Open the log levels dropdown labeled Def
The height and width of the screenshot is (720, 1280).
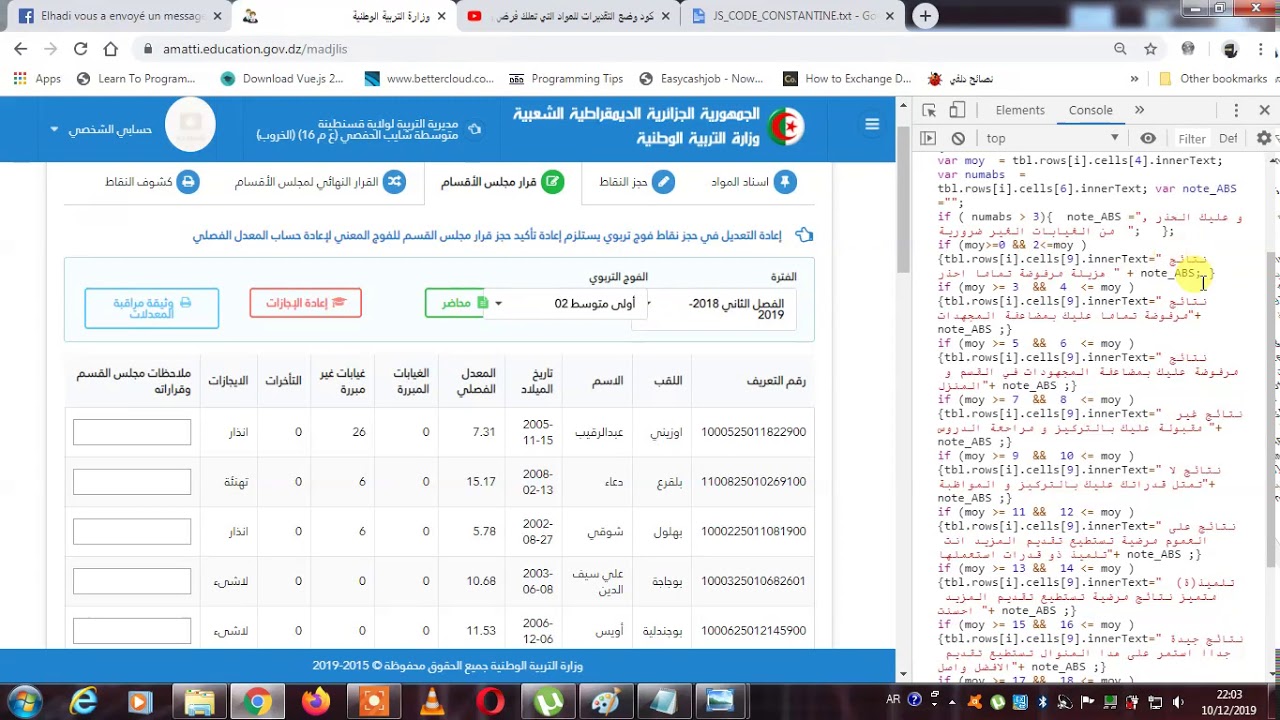(x=1228, y=138)
